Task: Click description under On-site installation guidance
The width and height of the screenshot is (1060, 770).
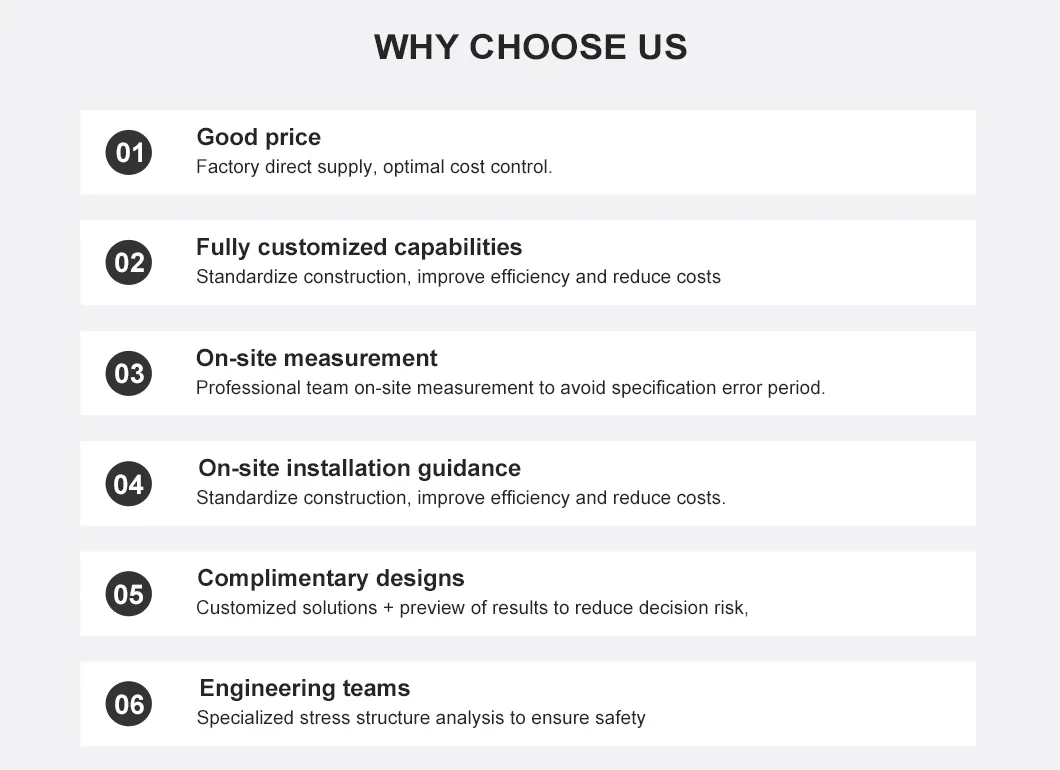Action: coord(460,498)
